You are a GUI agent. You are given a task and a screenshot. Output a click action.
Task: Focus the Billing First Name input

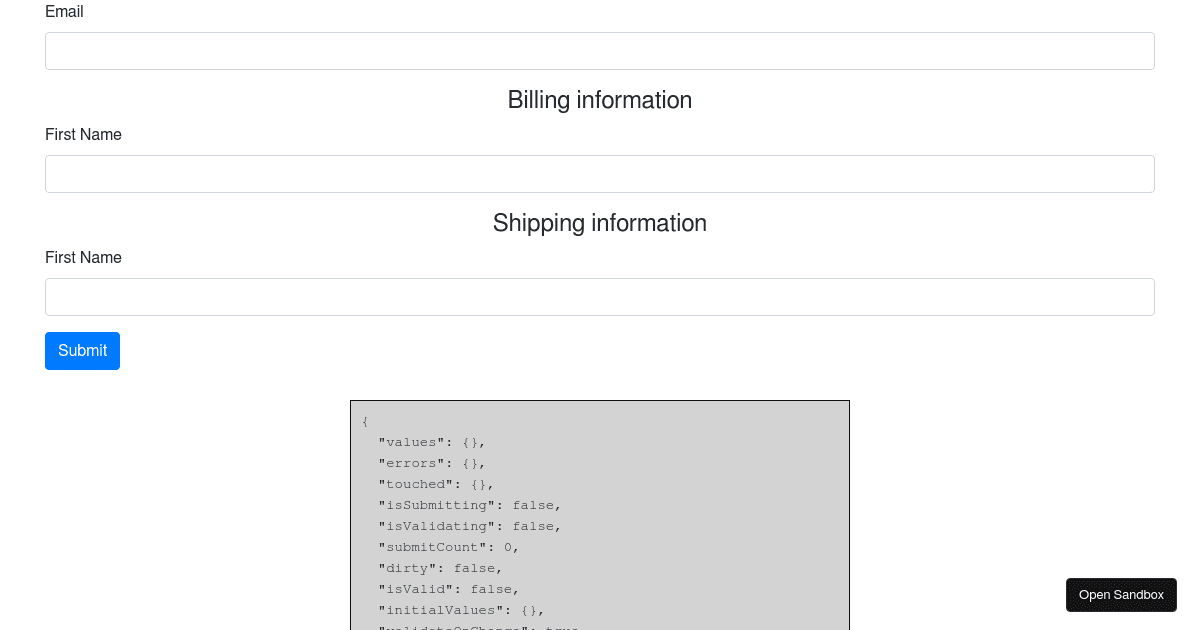(600, 174)
